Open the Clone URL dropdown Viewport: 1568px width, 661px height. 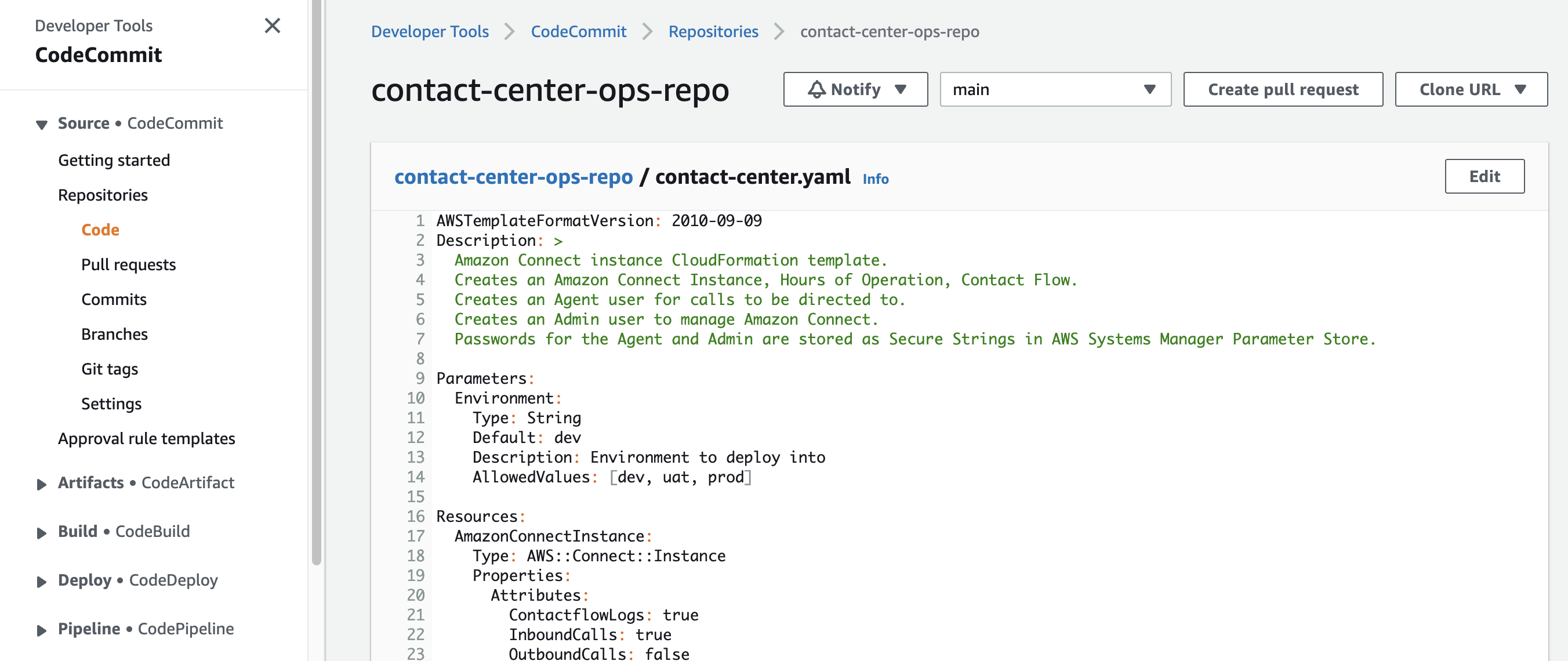(1471, 89)
